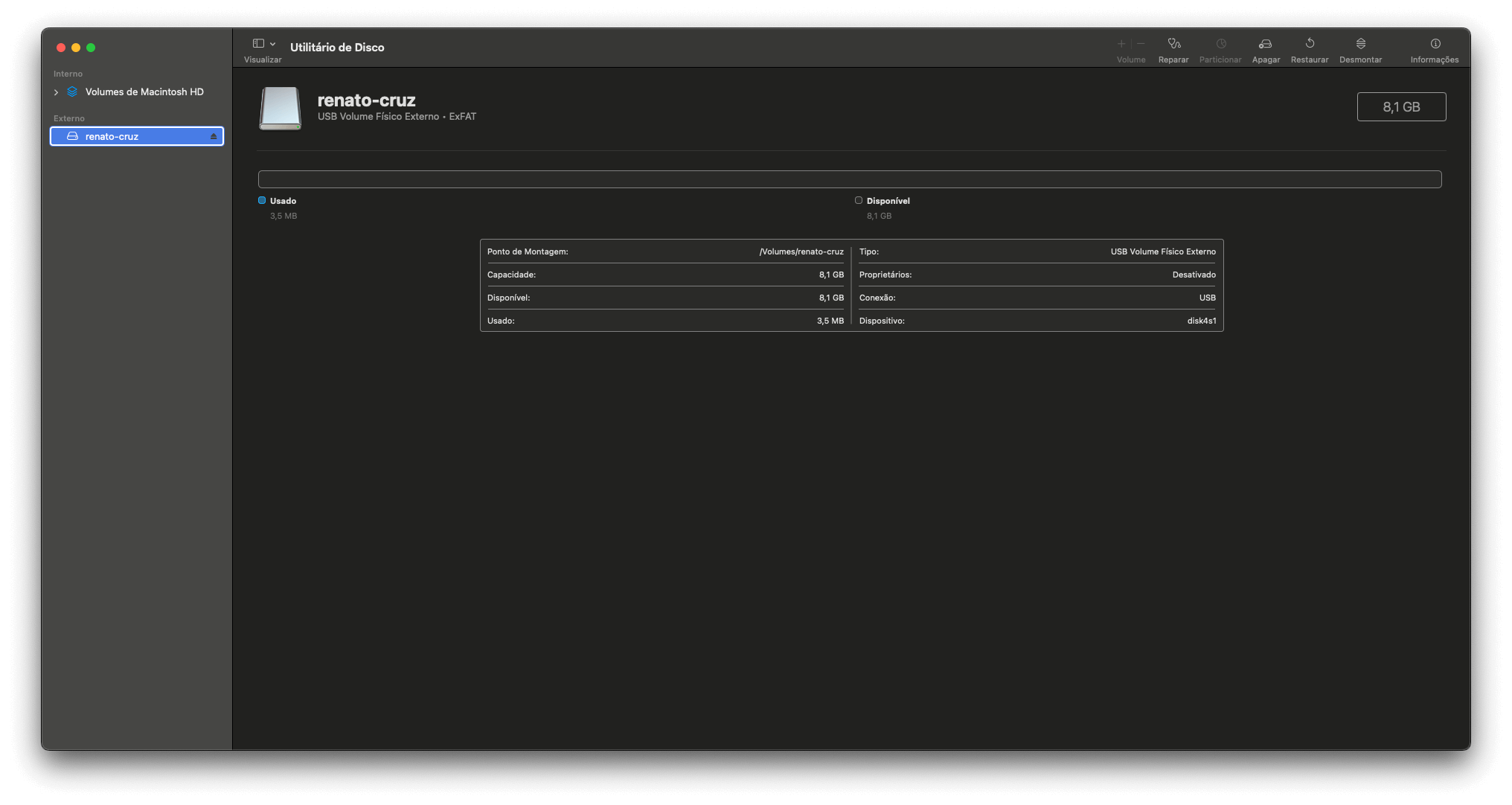Click the Usado row value 3,5 MB
Image resolution: width=1512 pixels, height=805 pixels.
830,321
